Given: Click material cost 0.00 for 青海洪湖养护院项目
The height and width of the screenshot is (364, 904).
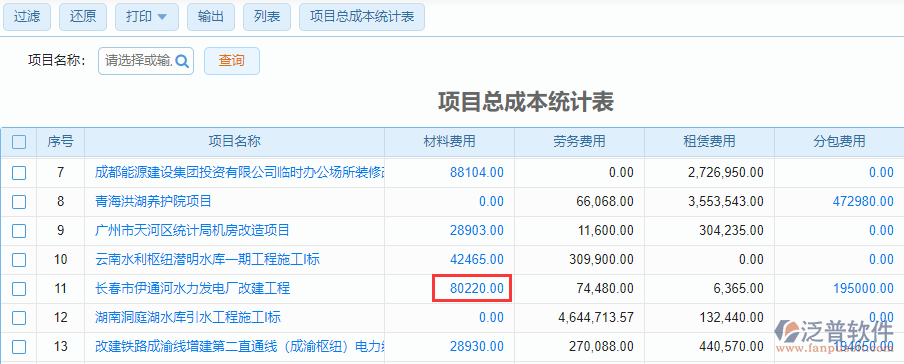Looking at the screenshot, I should [x=491, y=201].
